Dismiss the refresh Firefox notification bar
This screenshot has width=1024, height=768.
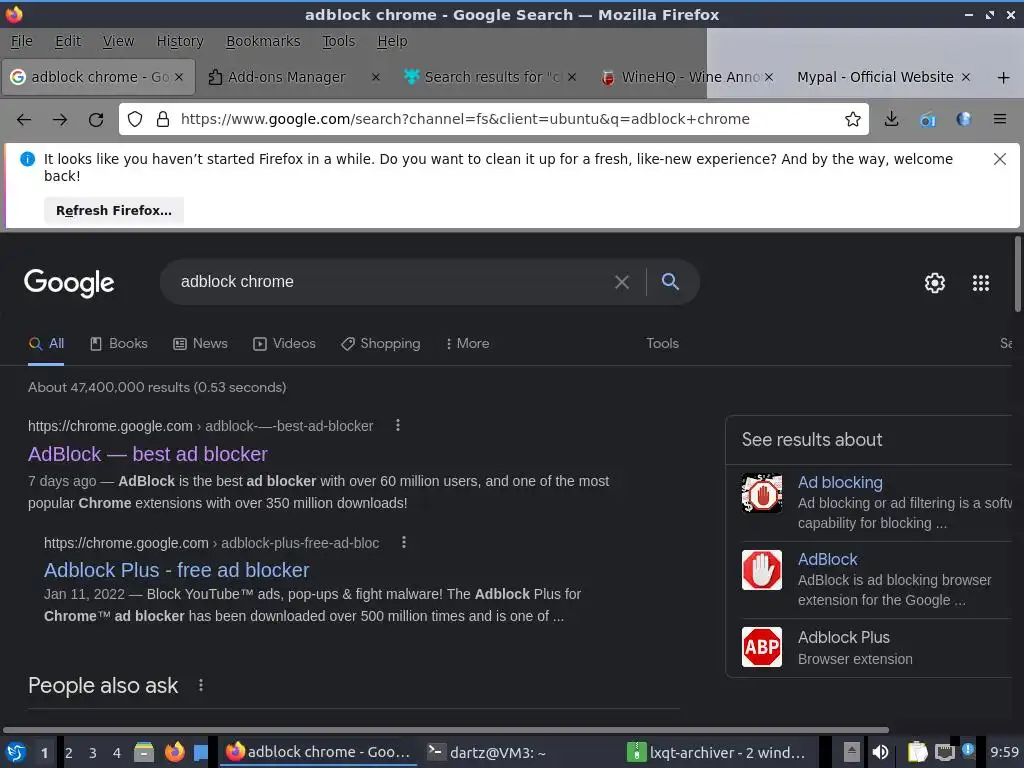click(x=999, y=159)
